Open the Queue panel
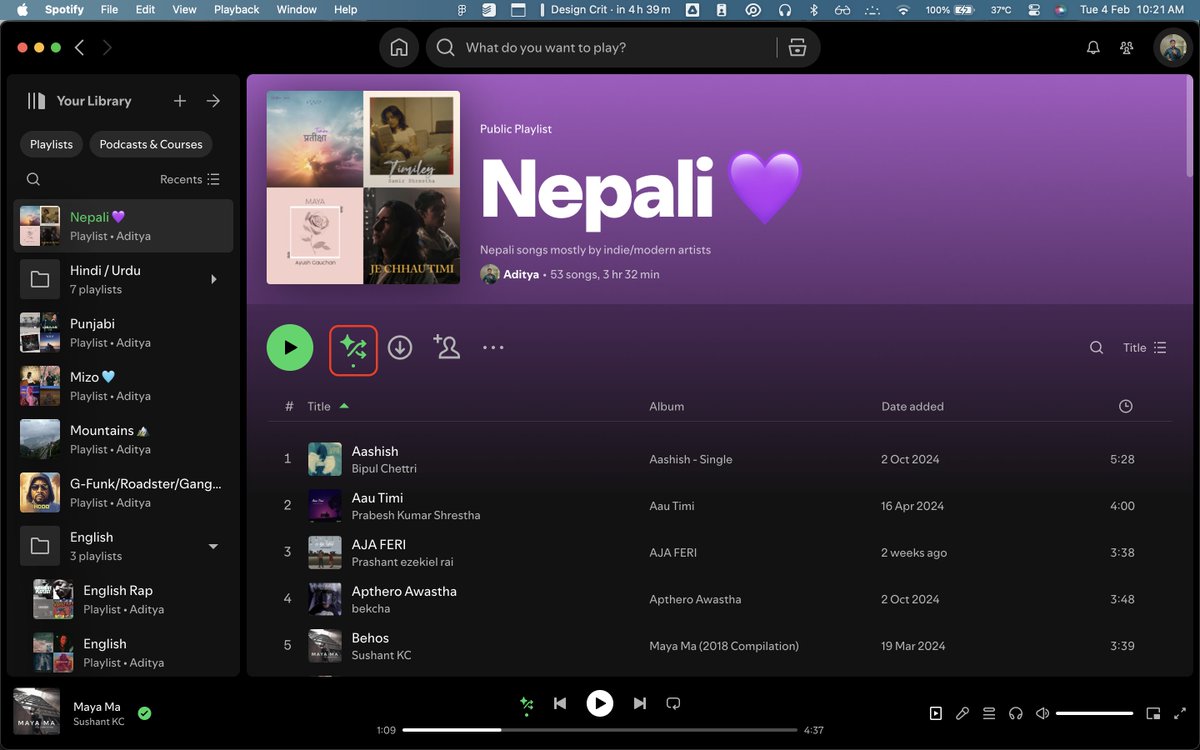This screenshot has width=1200, height=750. click(x=988, y=713)
